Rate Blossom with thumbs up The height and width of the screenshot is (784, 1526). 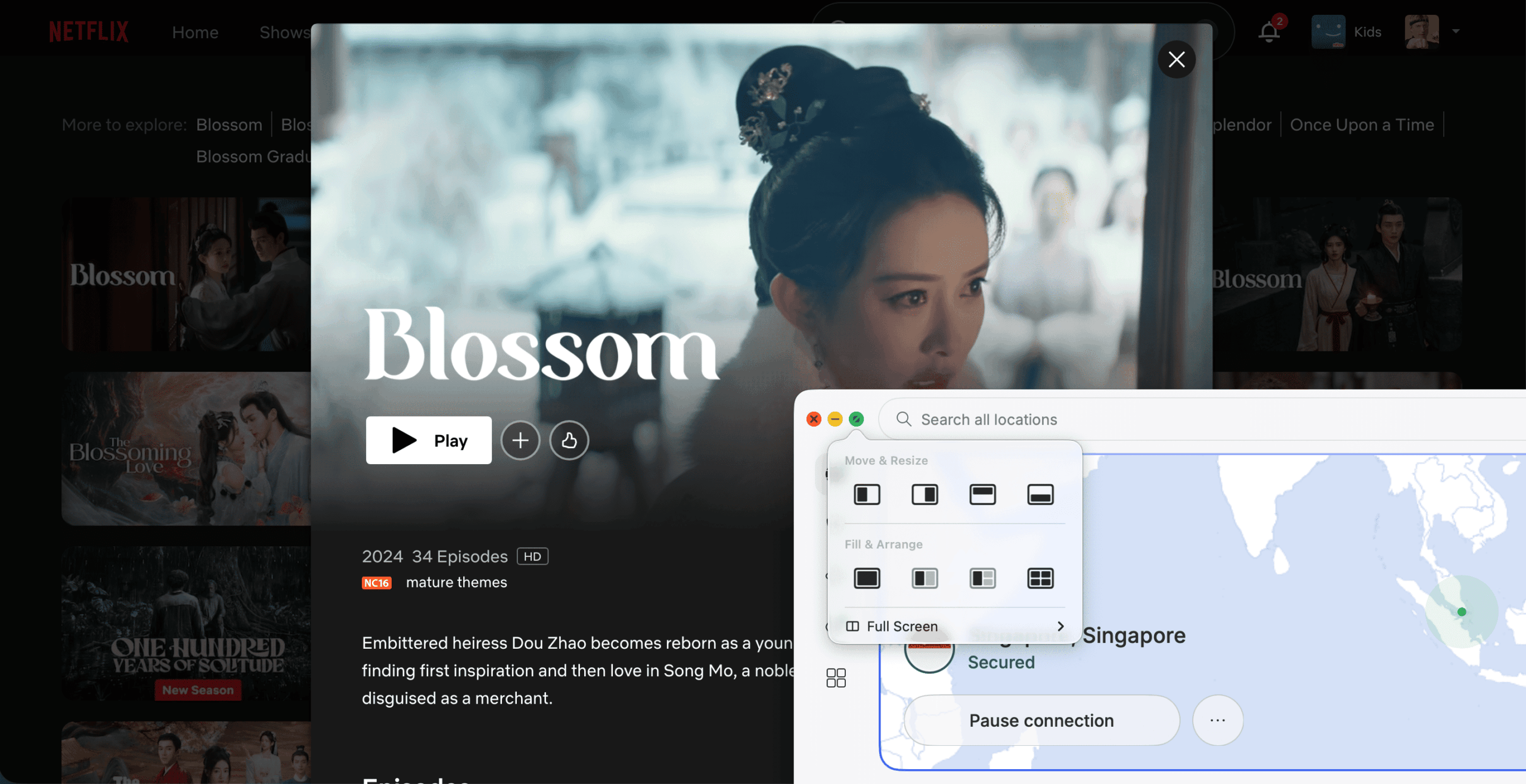click(569, 440)
